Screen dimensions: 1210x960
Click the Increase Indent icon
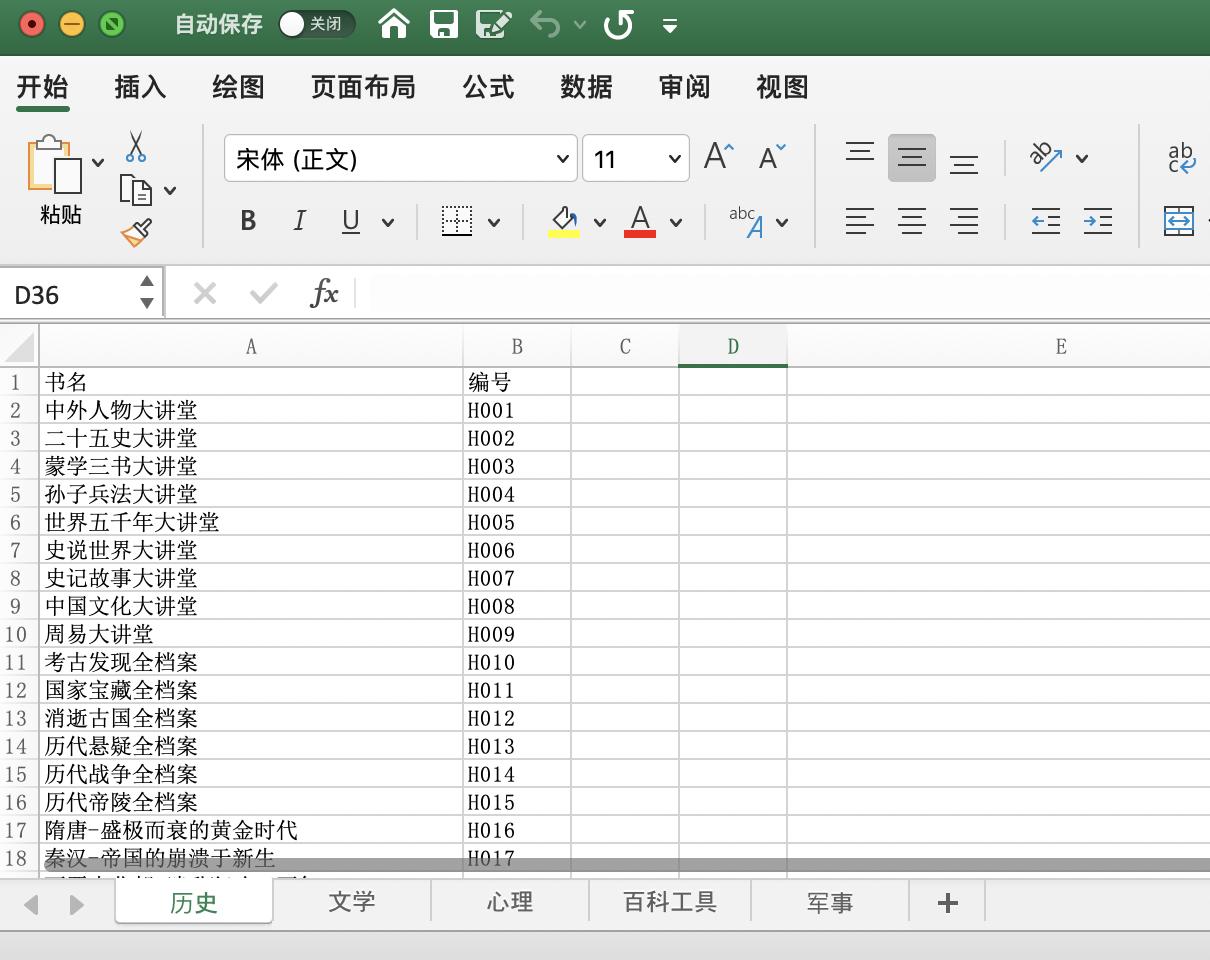tap(1098, 221)
